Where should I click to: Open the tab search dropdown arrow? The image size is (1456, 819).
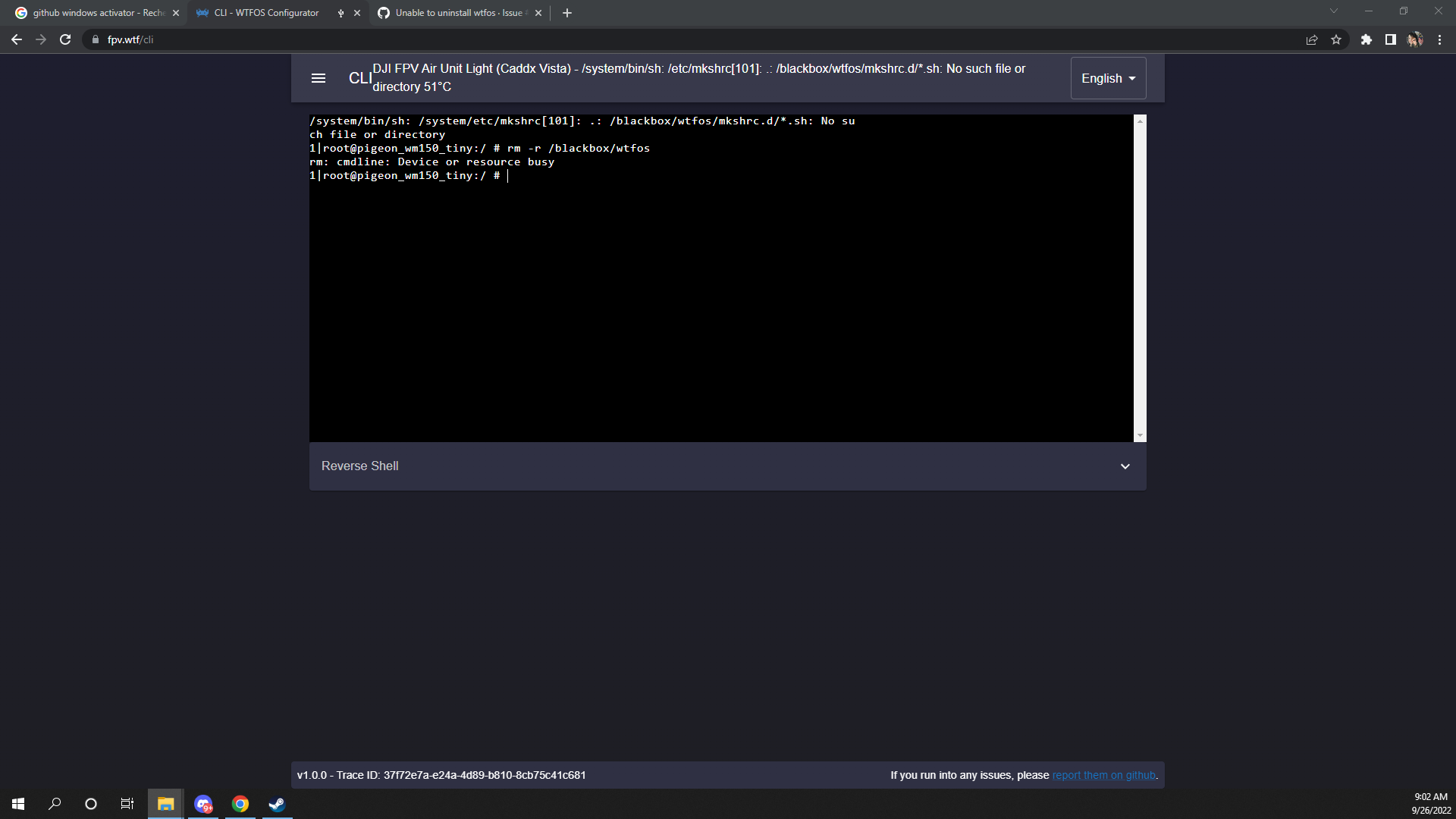point(1333,11)
